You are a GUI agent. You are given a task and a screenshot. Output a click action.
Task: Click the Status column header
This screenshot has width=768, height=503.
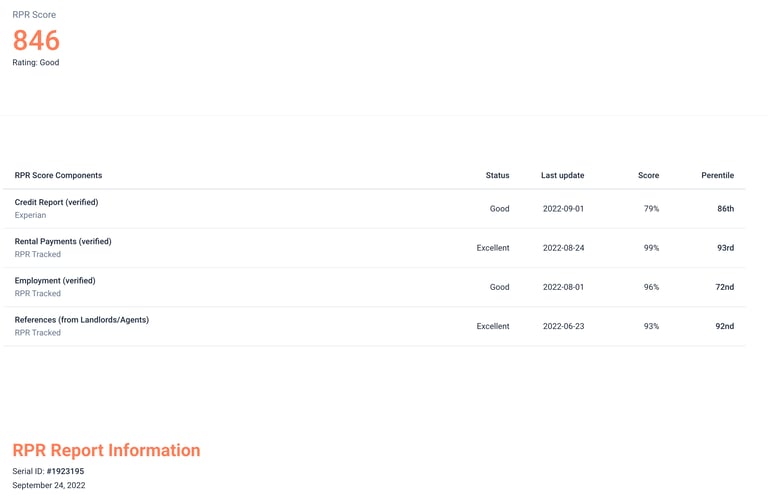click(497, 175)
